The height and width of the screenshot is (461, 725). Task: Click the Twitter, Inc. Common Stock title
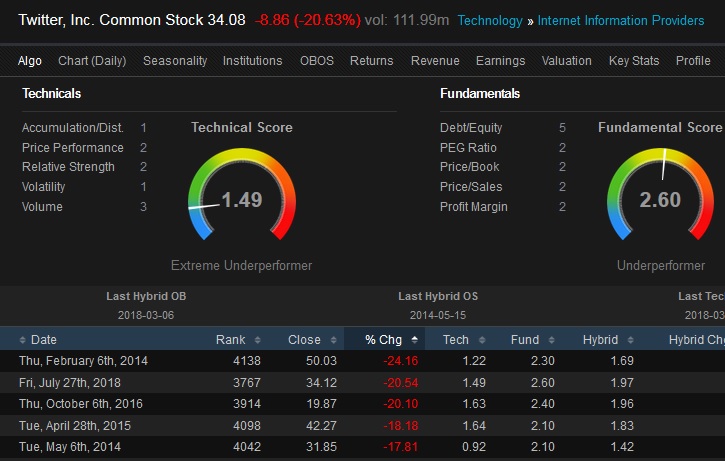click(x=111, y=20)
